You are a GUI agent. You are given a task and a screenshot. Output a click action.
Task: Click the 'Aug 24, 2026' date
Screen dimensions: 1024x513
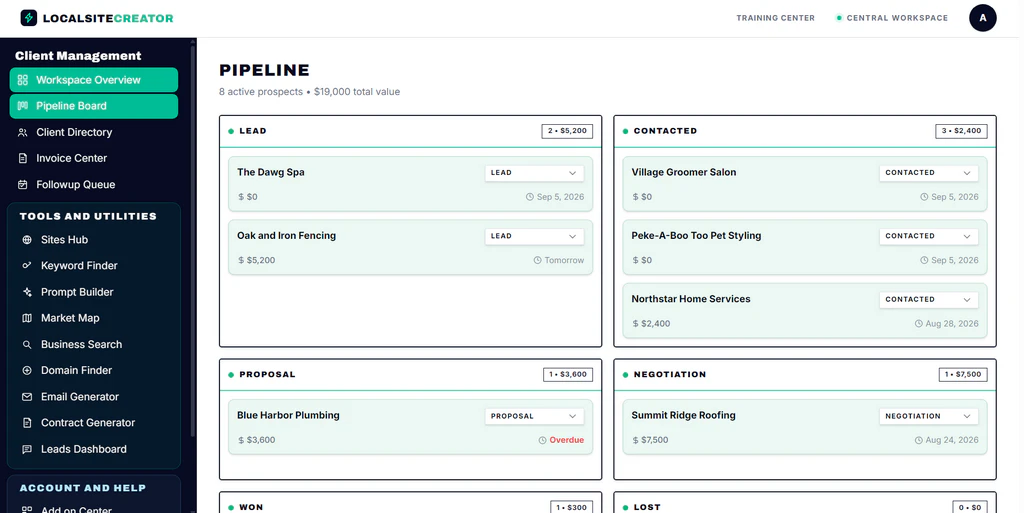pos(952,440)
